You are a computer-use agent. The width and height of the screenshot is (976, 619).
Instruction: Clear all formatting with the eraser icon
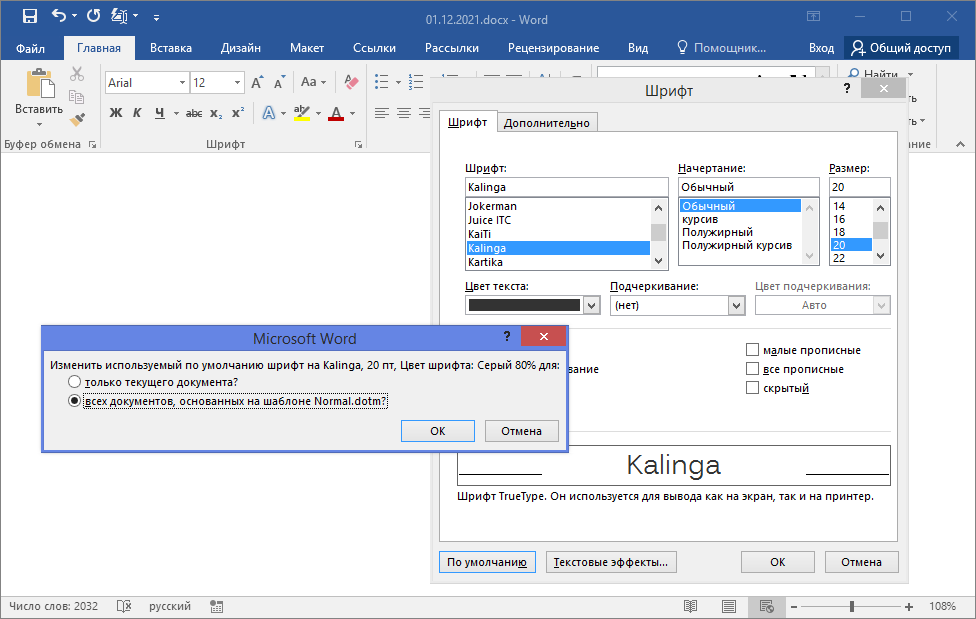click(x=351, y=82)
